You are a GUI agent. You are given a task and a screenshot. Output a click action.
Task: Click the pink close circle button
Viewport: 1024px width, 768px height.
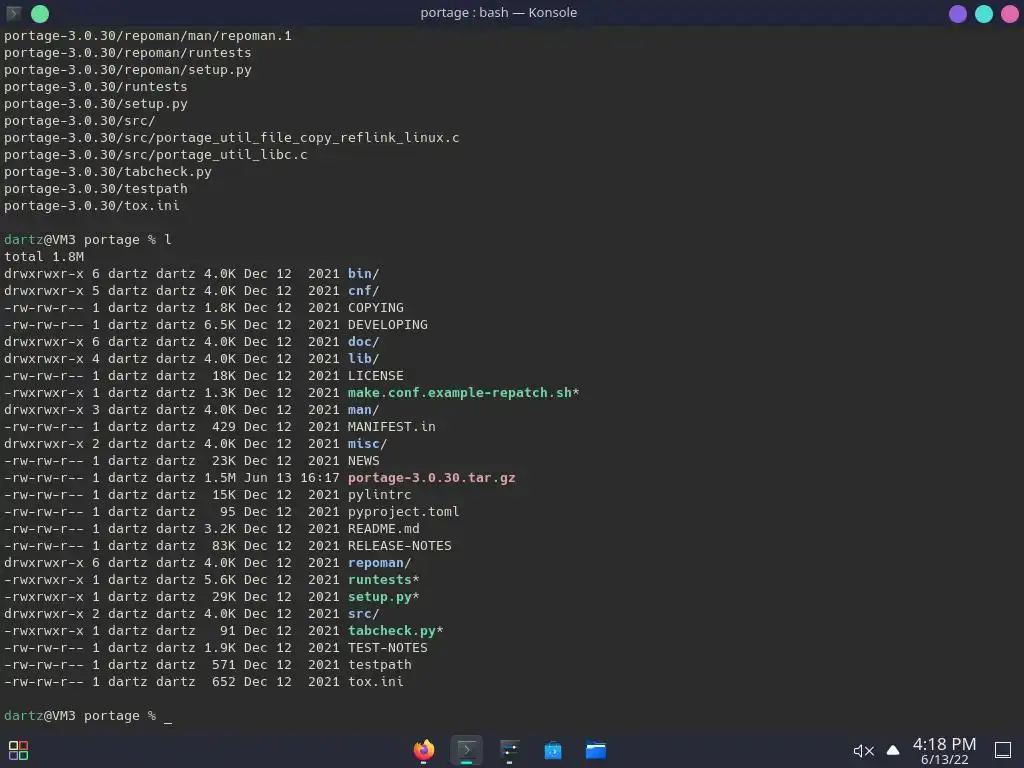click(x=1010, y=14)
